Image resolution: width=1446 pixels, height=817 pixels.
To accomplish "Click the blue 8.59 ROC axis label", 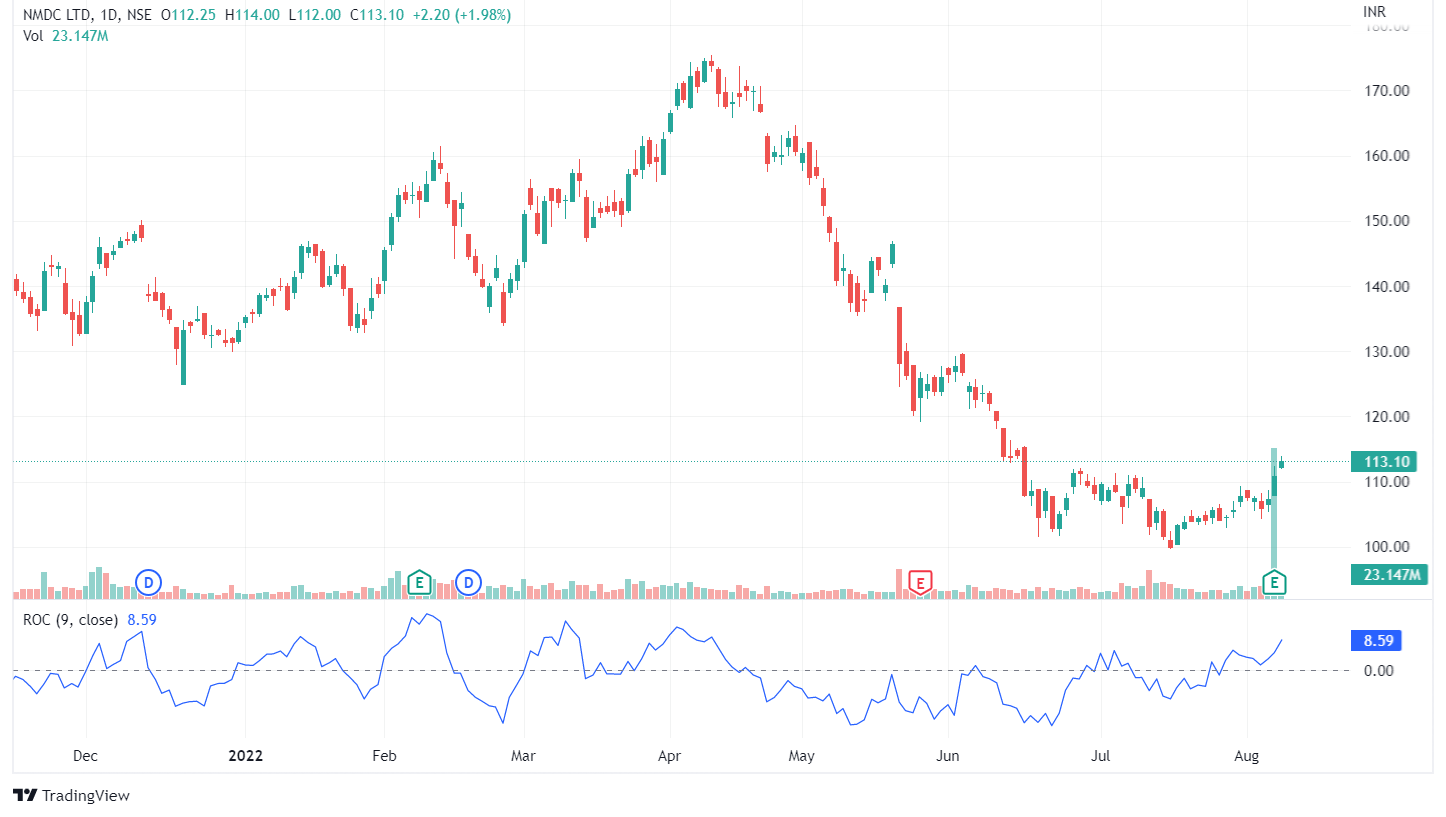I will click(x=1376, y=640).
